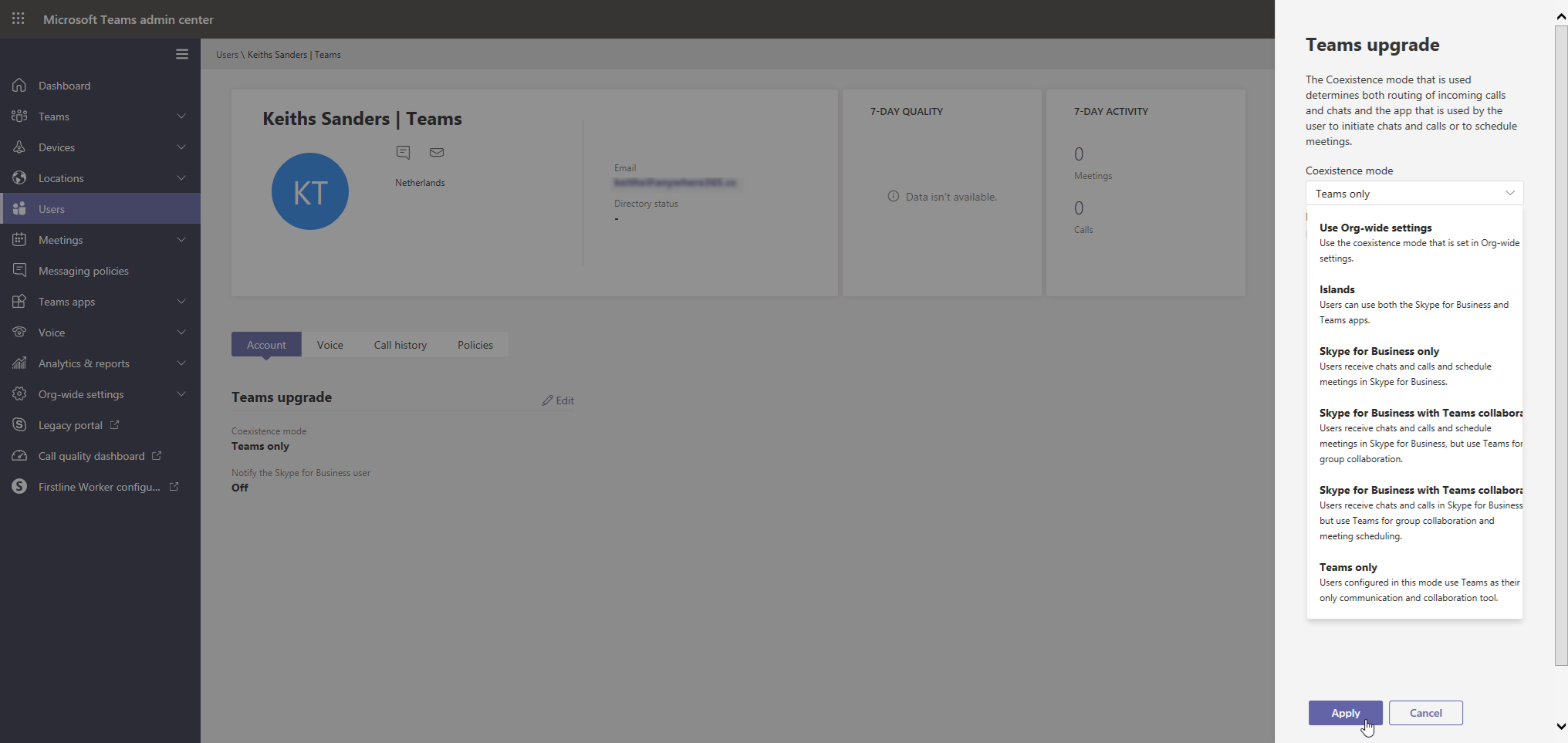Image resolution: width=1568 pixels, height=743 pixels.
Task: Click the Call quality dashboard icon
Action: (19, 455)
